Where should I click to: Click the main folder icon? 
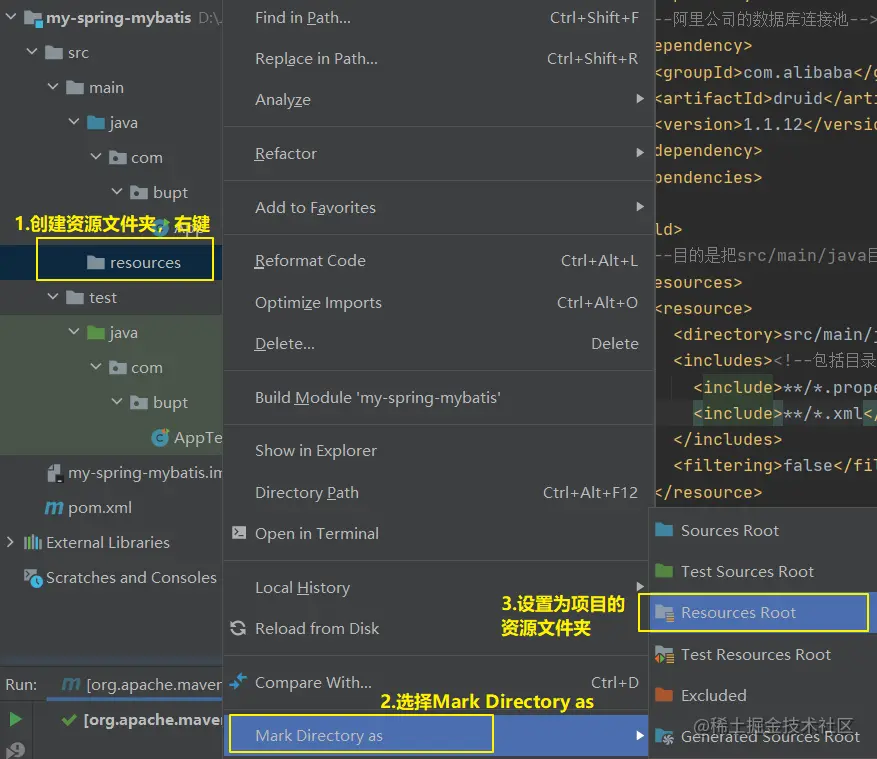(75, 88)
